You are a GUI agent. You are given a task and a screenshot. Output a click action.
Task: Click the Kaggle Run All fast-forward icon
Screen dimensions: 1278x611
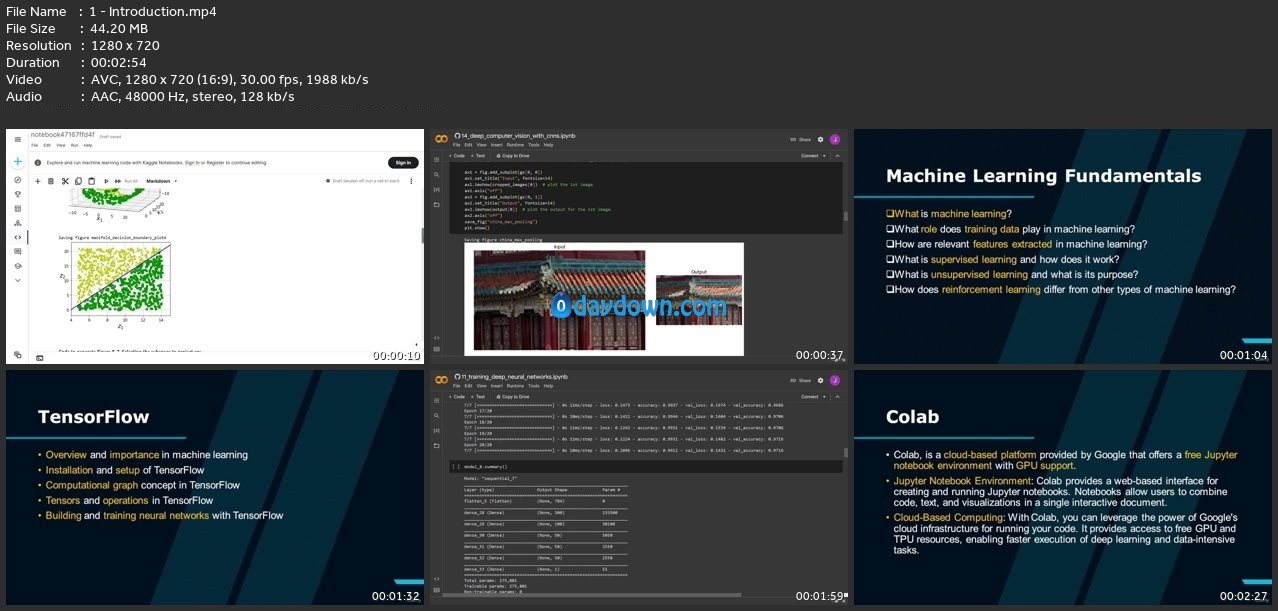(118, 181)
